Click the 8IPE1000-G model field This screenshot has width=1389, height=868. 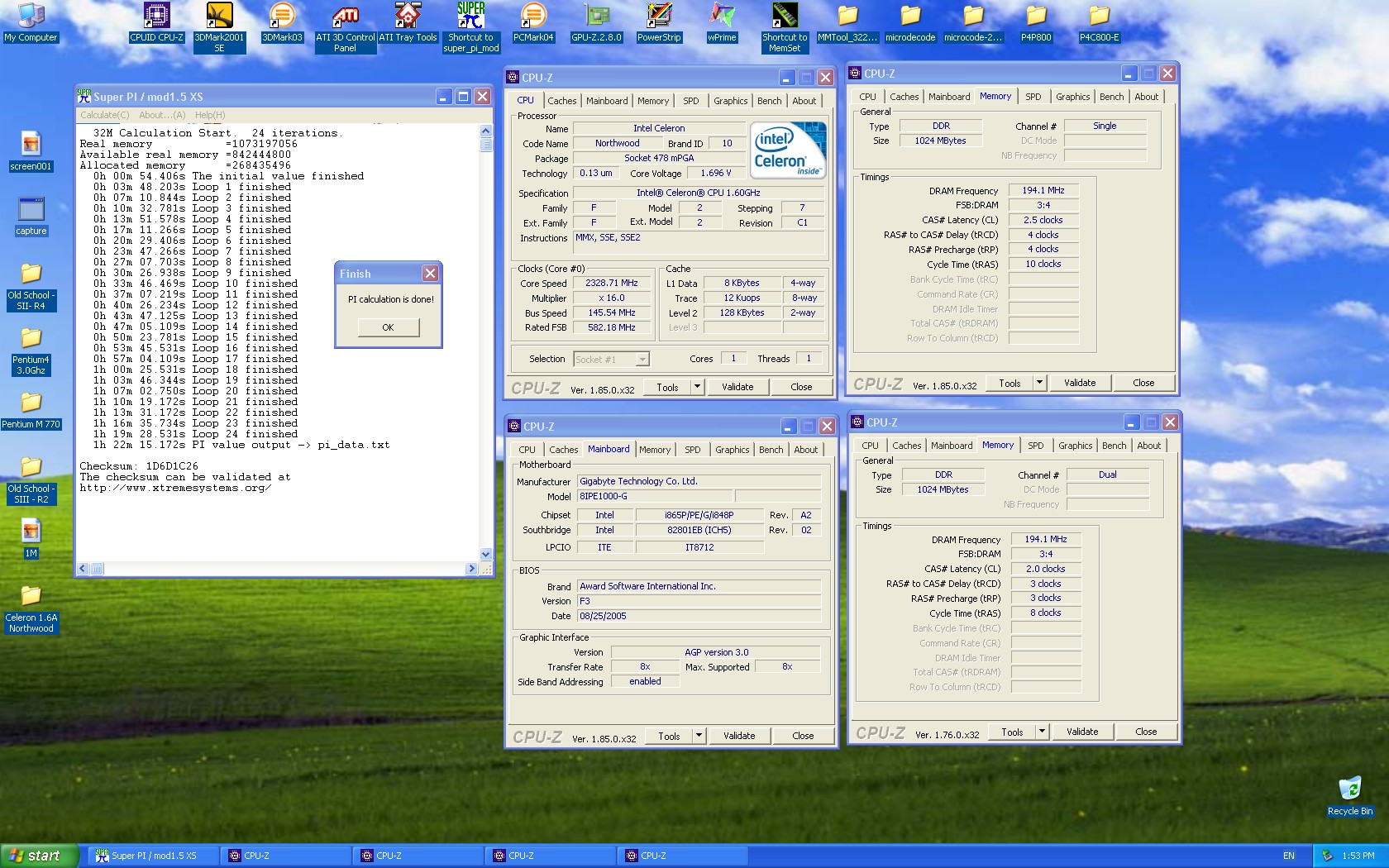(x=654, y=496)
